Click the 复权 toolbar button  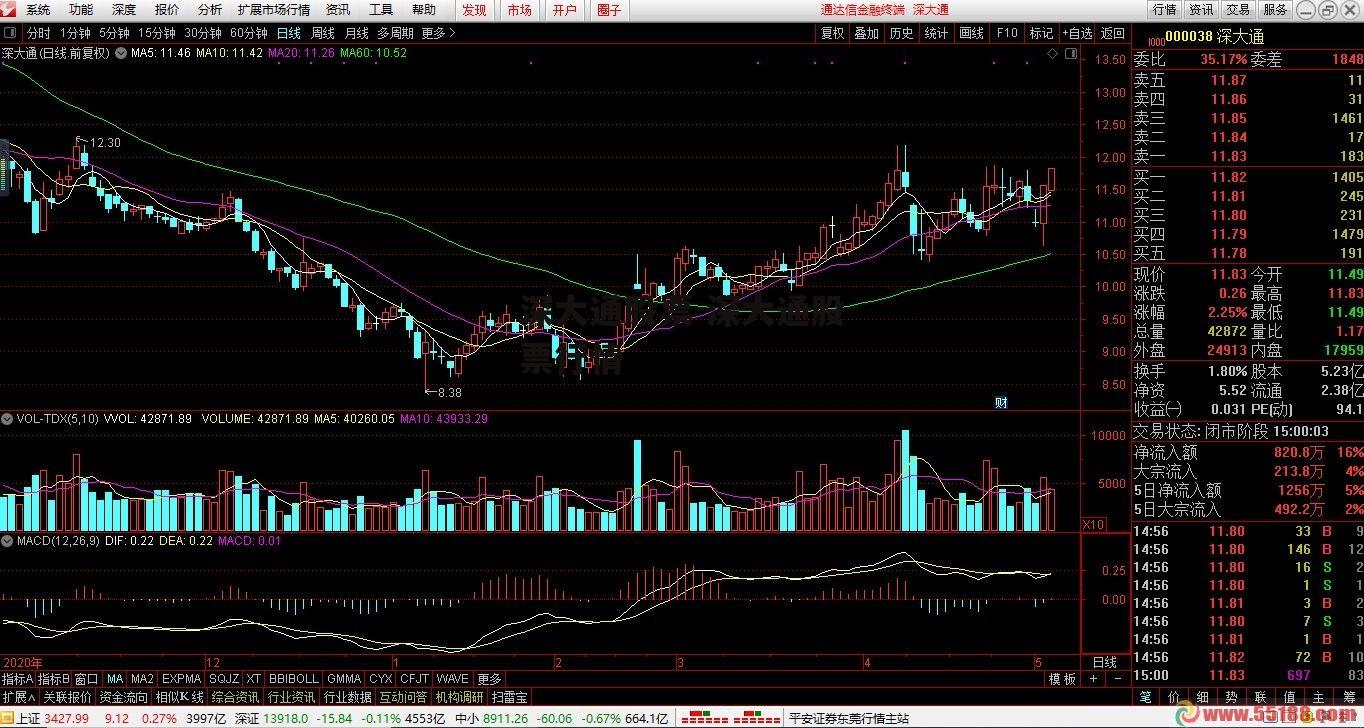[x=832, y=33]
